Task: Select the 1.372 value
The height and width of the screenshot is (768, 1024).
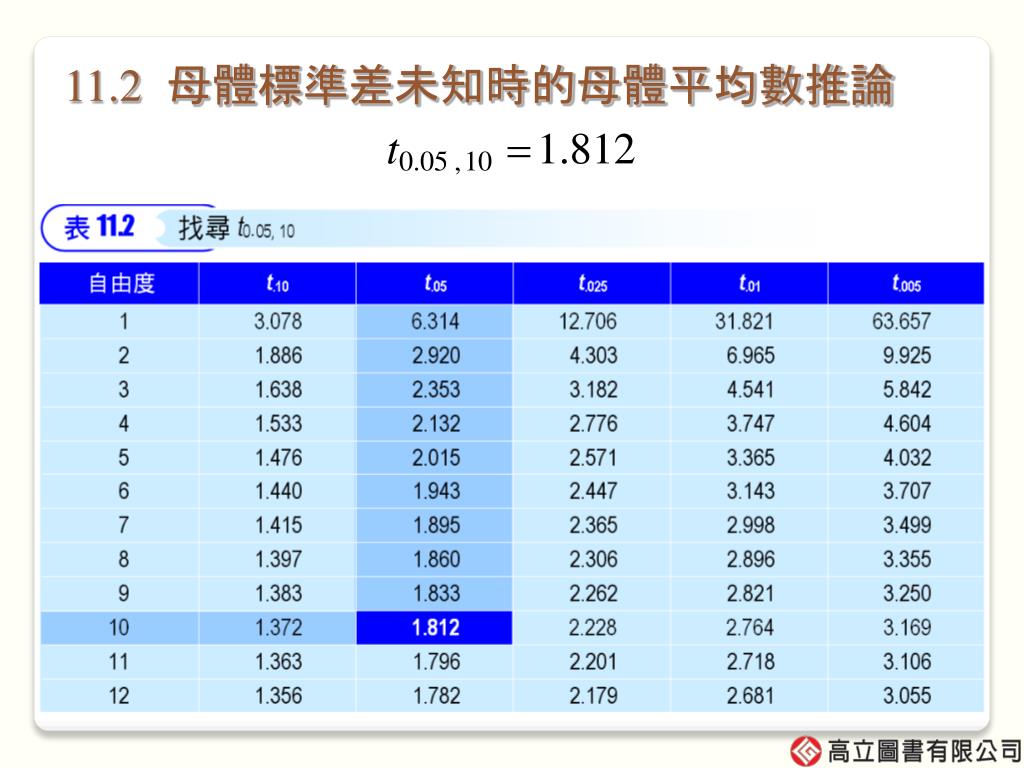Action: pos(278,628)
